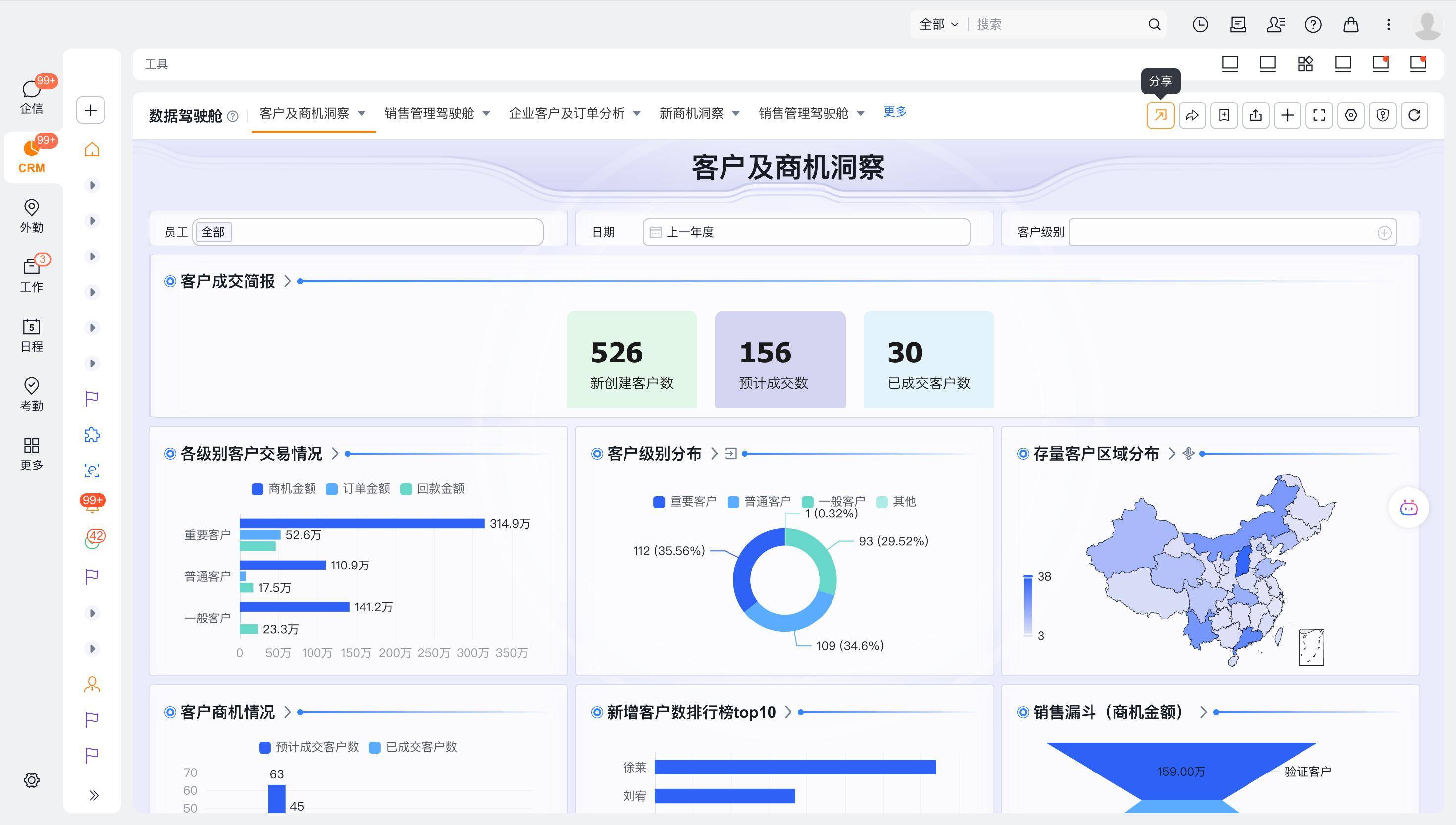Open the 考勤 attendance module
This screenshot has height=825, width=1456.
[32, 394]
